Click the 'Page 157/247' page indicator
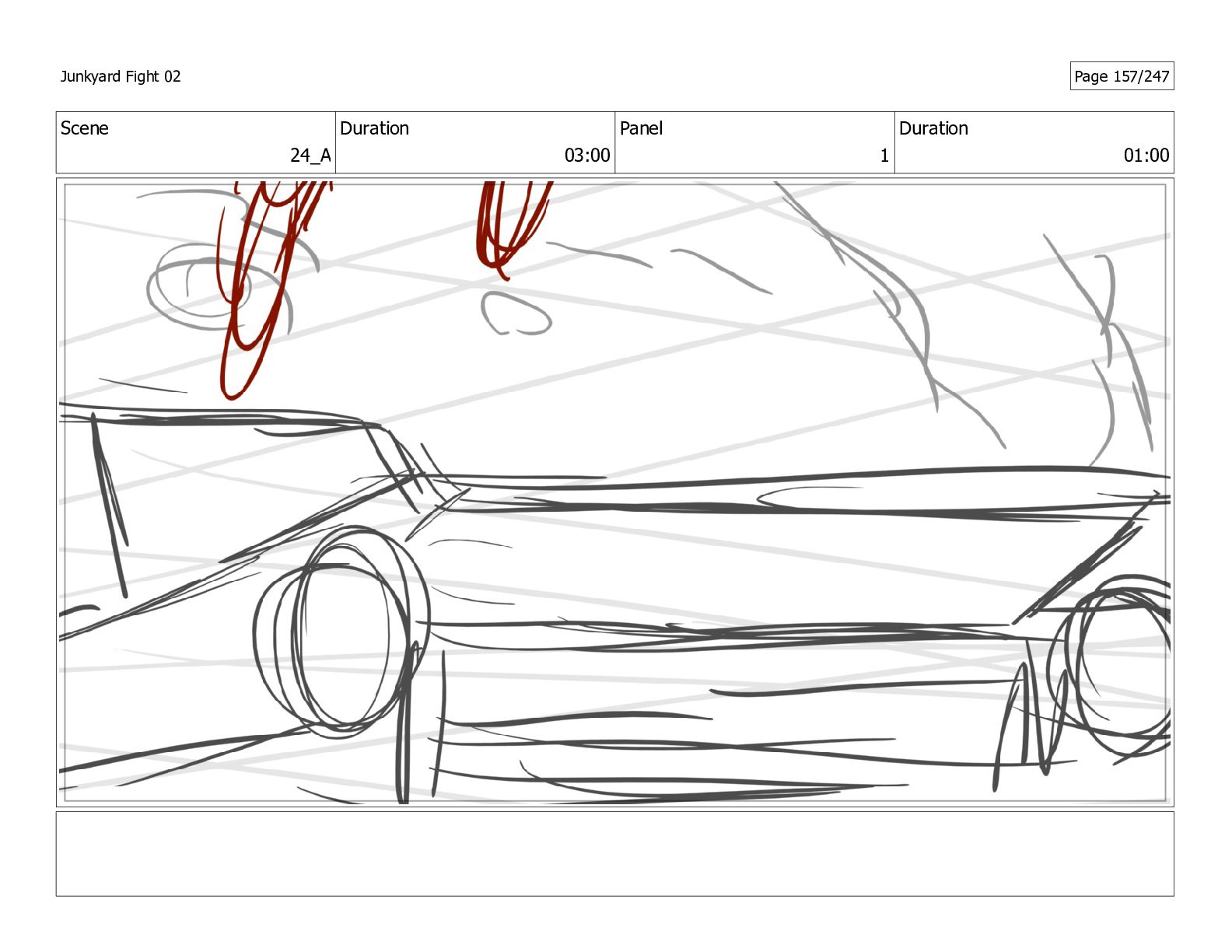Image resolution: width=1232 pixels, height=952 pixels. point(1122,76)
